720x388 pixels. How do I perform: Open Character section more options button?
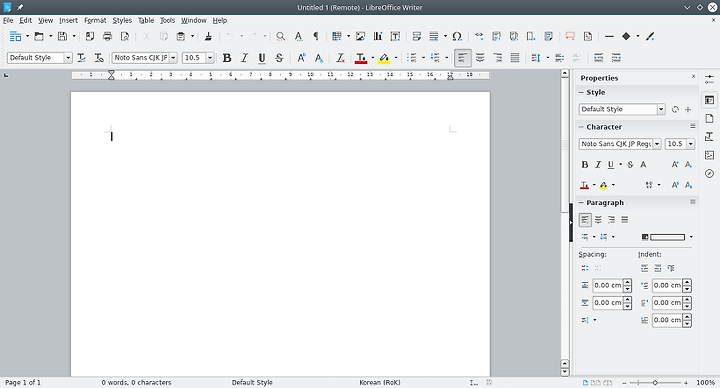click(x=692, y=126)
